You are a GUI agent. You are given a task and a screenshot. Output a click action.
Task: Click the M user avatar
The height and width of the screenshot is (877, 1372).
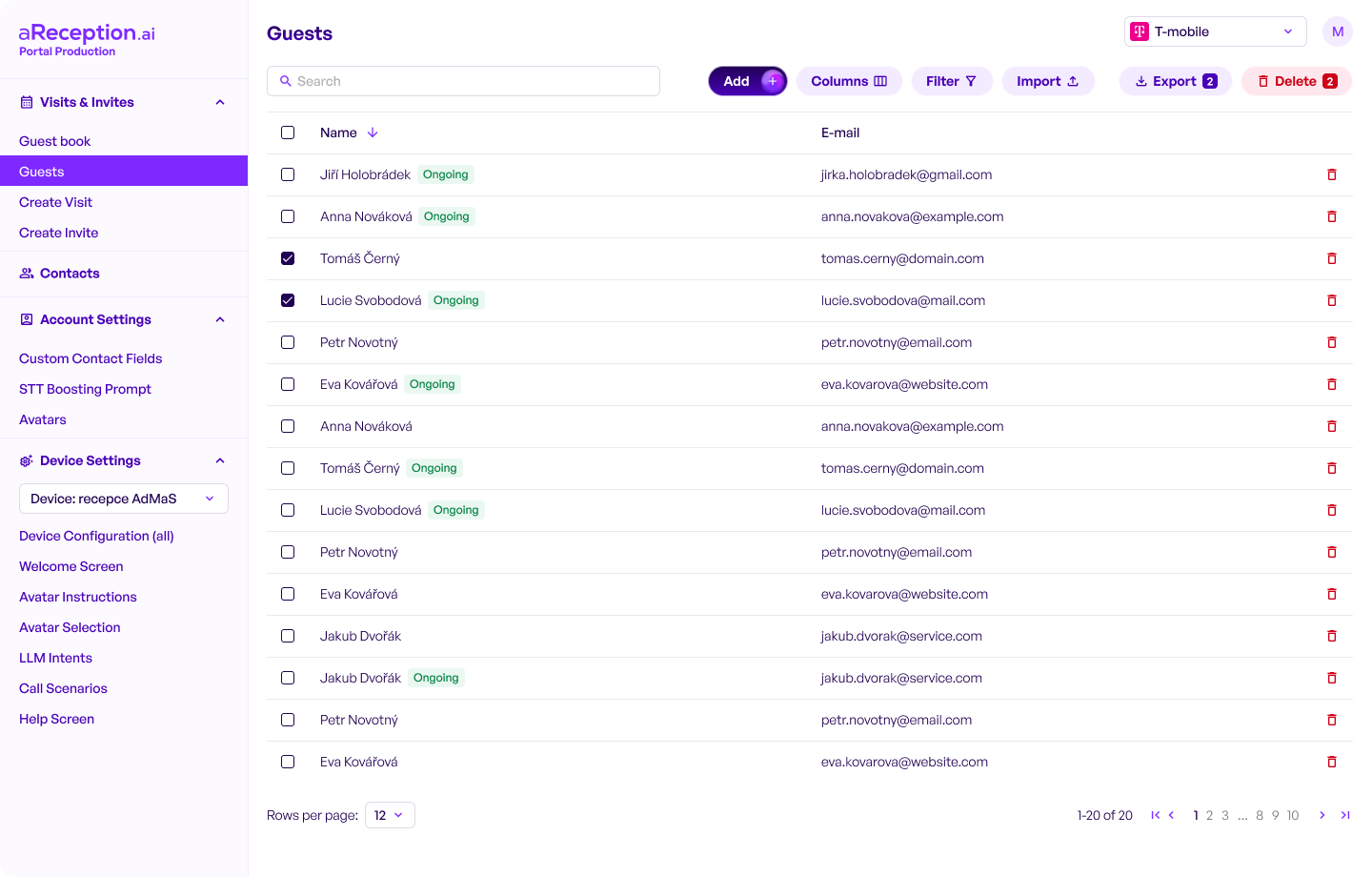pos(1338,31)
